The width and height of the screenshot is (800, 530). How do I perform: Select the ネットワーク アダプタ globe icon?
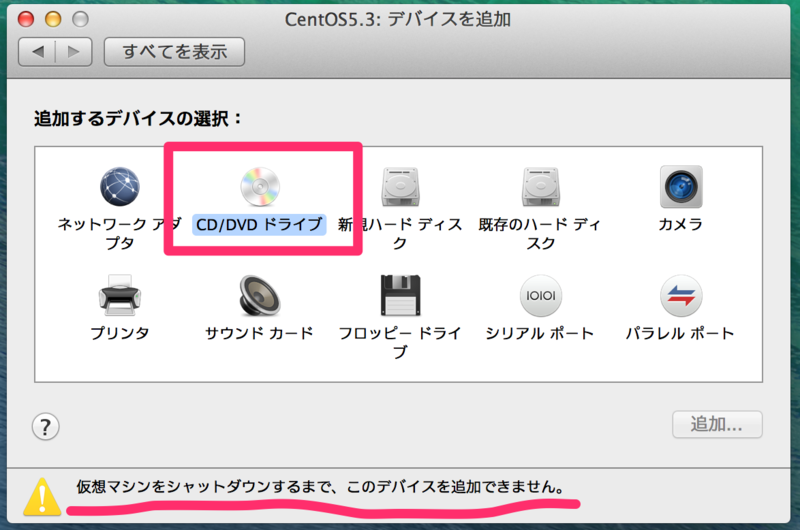click(x=120, y=187)
